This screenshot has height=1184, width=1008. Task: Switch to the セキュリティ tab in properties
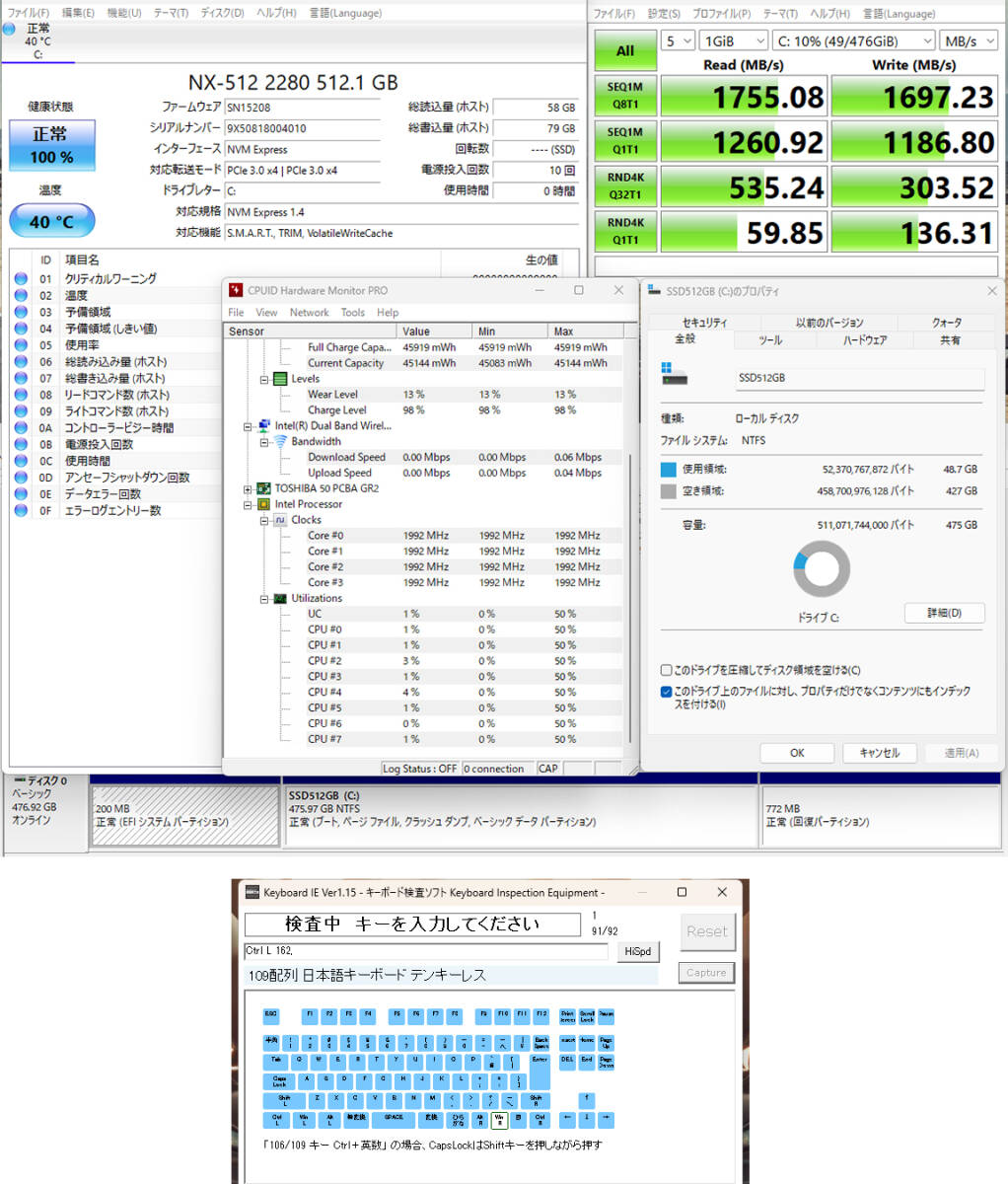pyautogui.click(x=704, y=323)
